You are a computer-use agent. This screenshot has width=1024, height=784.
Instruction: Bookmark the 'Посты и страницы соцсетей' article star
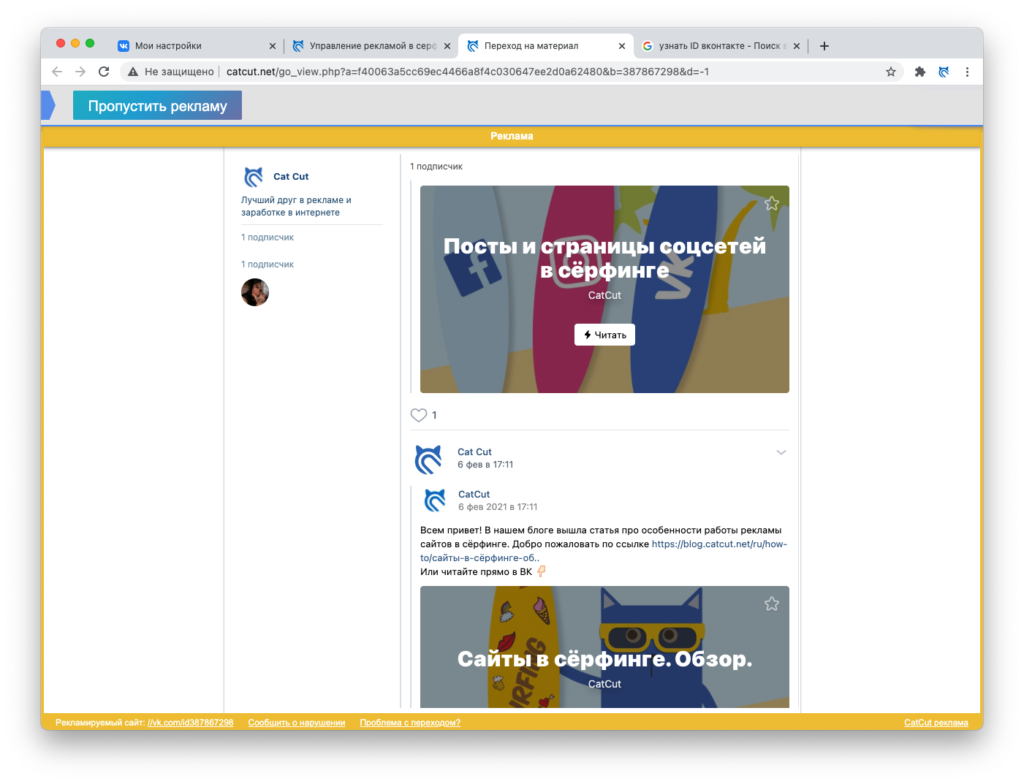pyautogui.click(x=772, y=203)
